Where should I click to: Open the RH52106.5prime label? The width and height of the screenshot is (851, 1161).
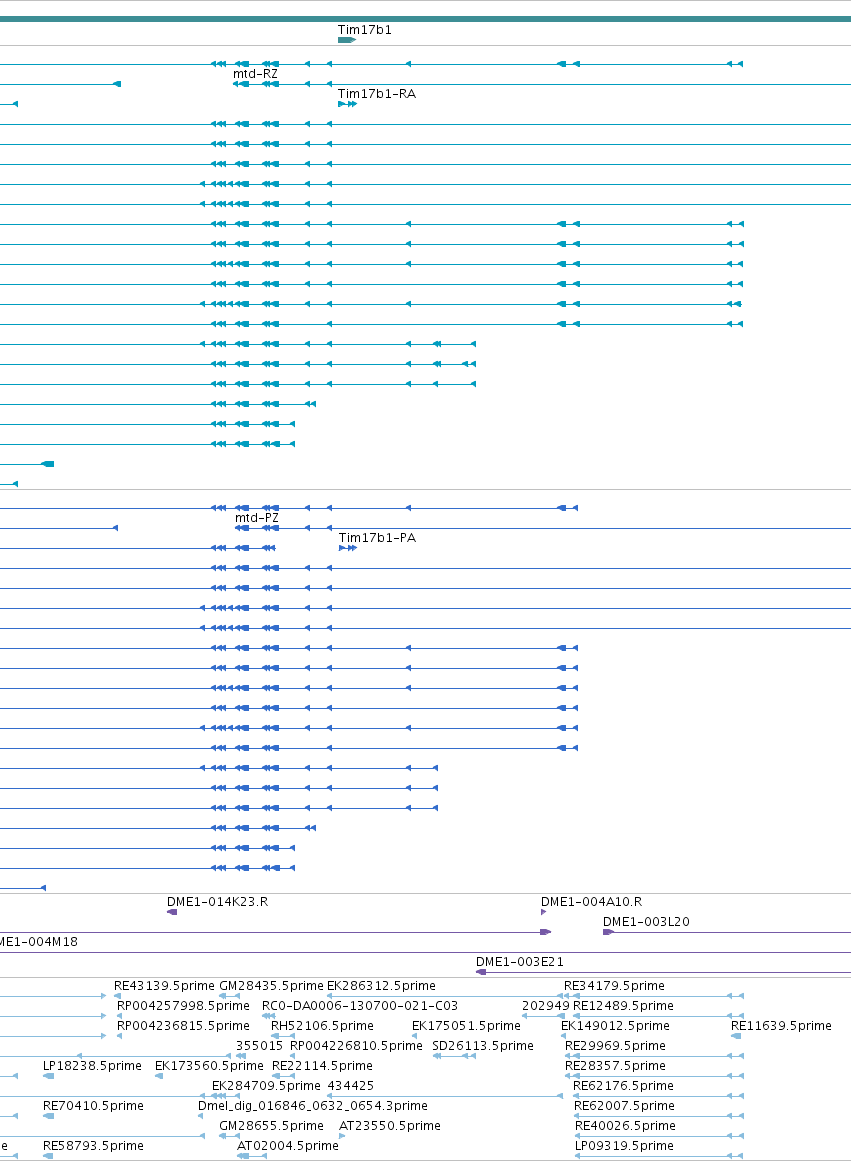pyautogui.click(x=322, y=1026)
